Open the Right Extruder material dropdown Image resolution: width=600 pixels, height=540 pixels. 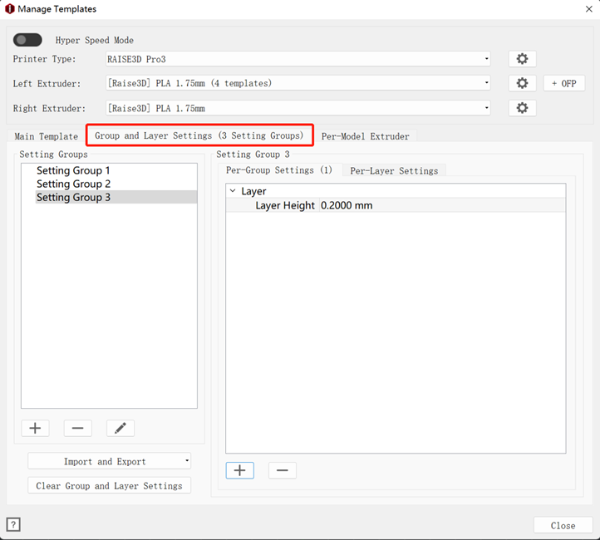click(x=298, y=108)
